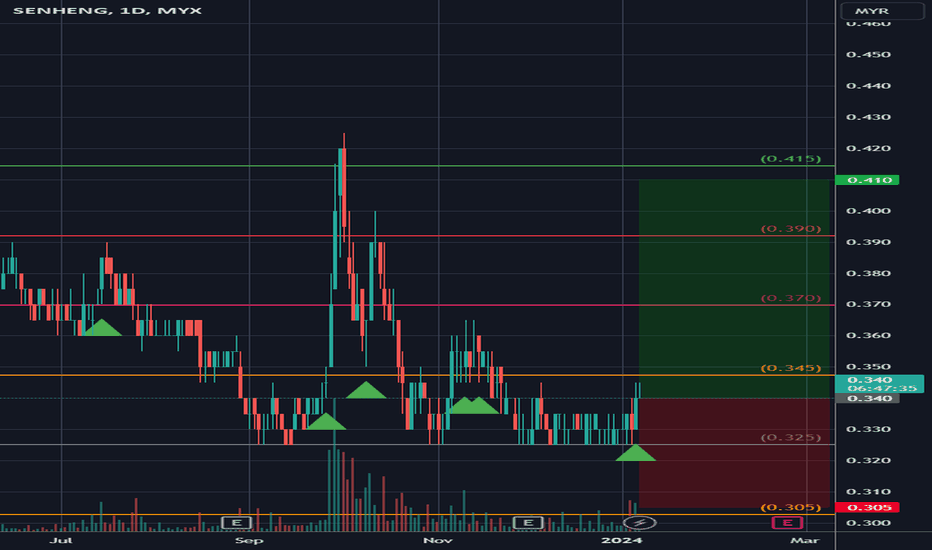Click the 0.330 price axis label
This screenshot has width=932, height=550.
[x=868, y=429]
